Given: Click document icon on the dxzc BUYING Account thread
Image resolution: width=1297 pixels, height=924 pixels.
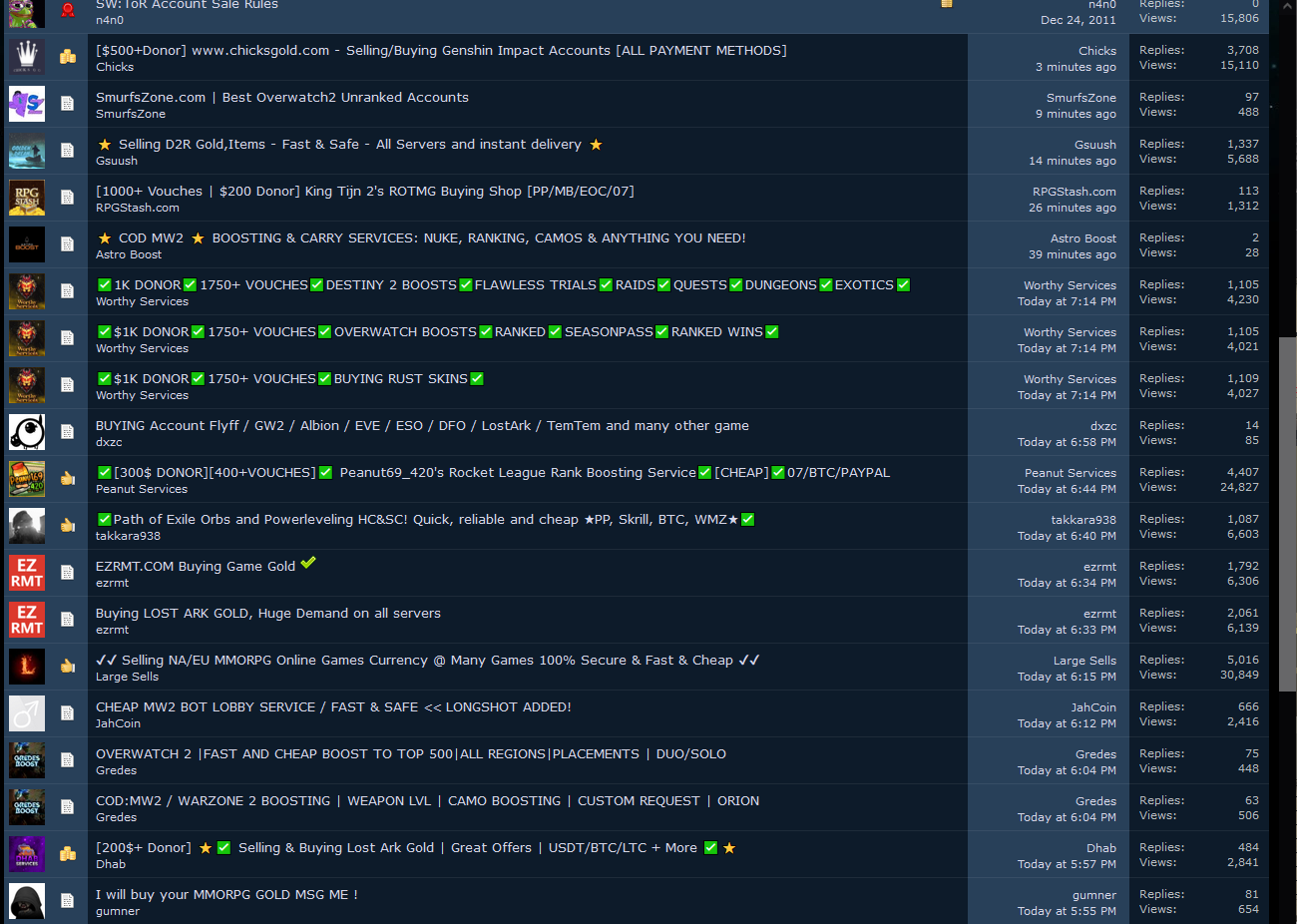Looking at the screenshot, I should coord(67,432).
